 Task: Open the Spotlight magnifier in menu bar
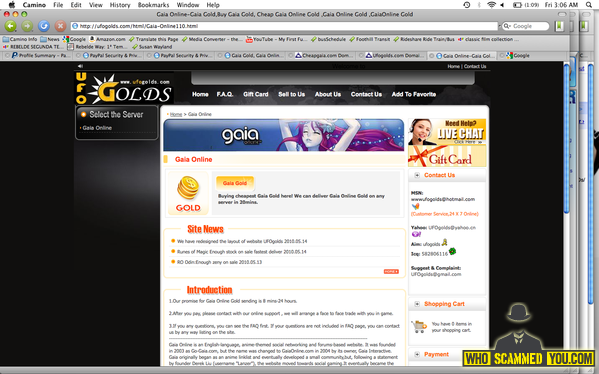pyautogui.click(x=589, y=5)
